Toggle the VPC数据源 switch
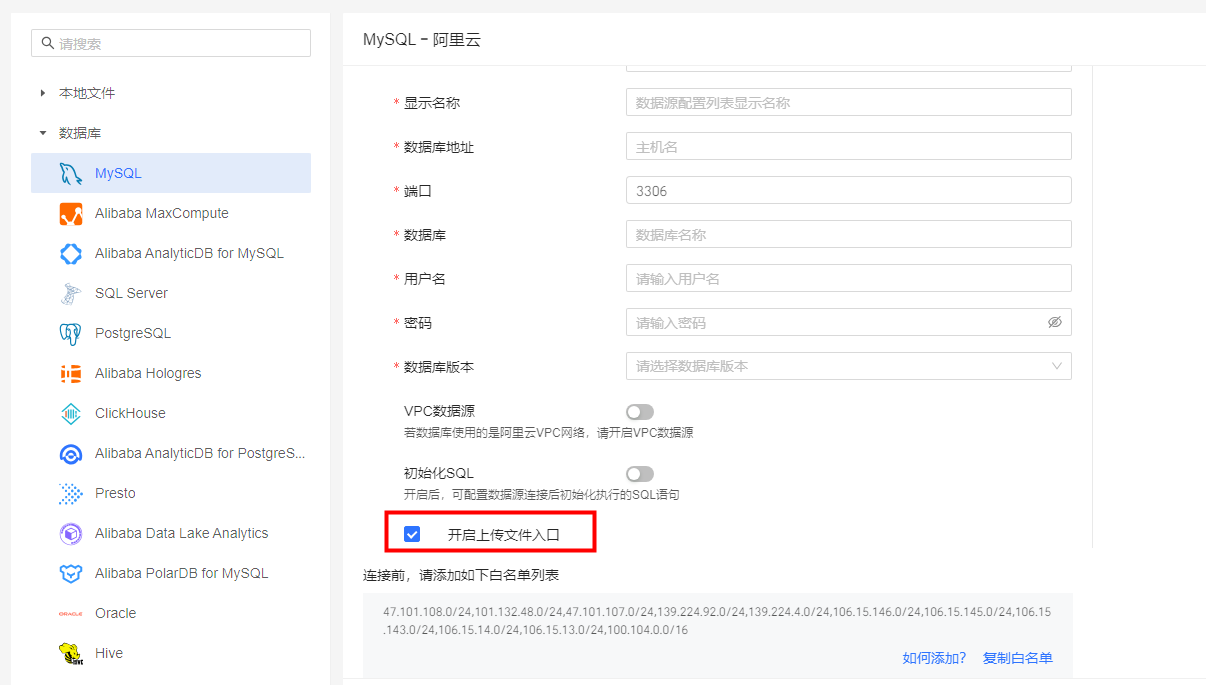 639,412
